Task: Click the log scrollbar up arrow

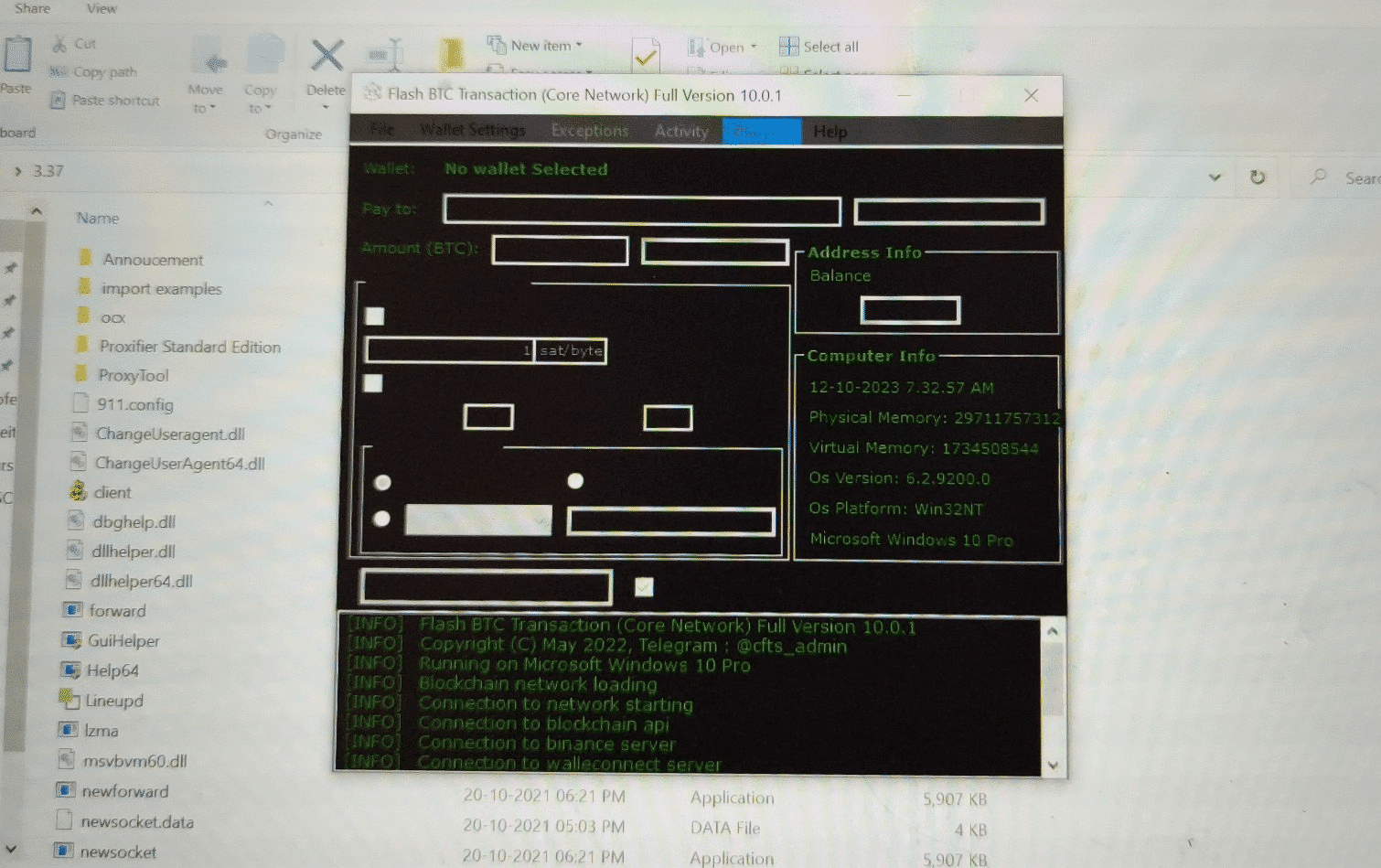Action: (1052, 631)
